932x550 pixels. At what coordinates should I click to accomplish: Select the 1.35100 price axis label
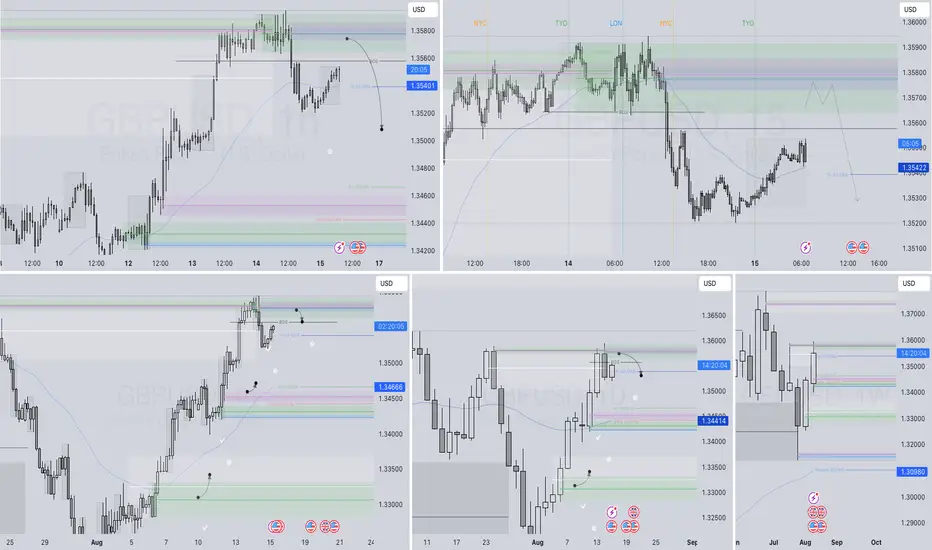point(914,249)
